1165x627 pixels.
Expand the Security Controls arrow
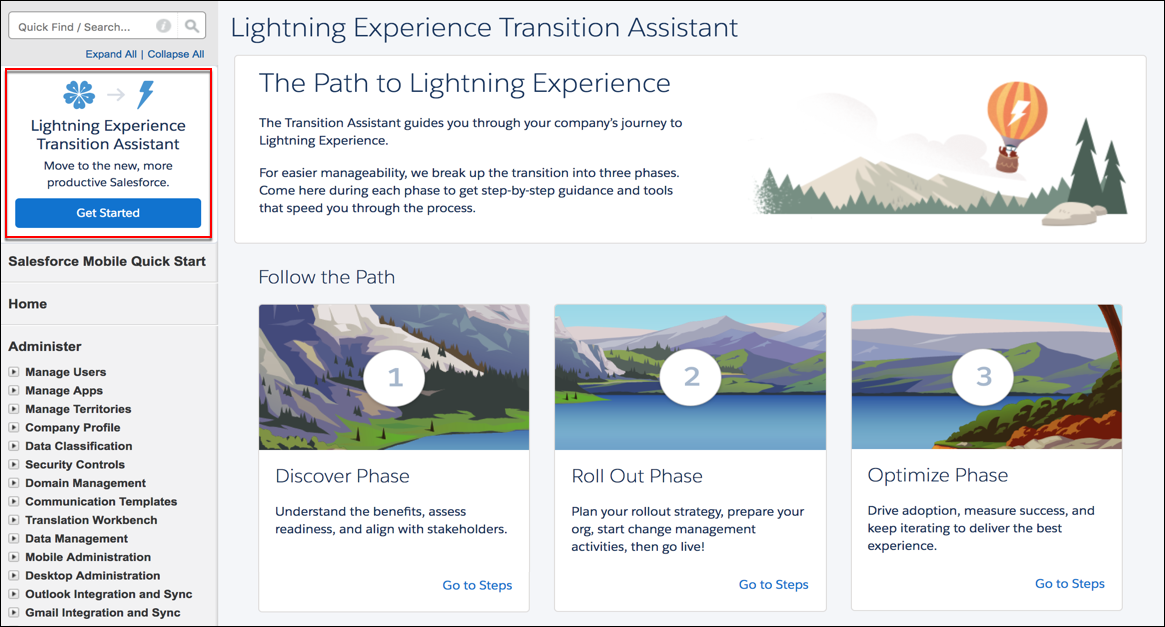[13, 464]
